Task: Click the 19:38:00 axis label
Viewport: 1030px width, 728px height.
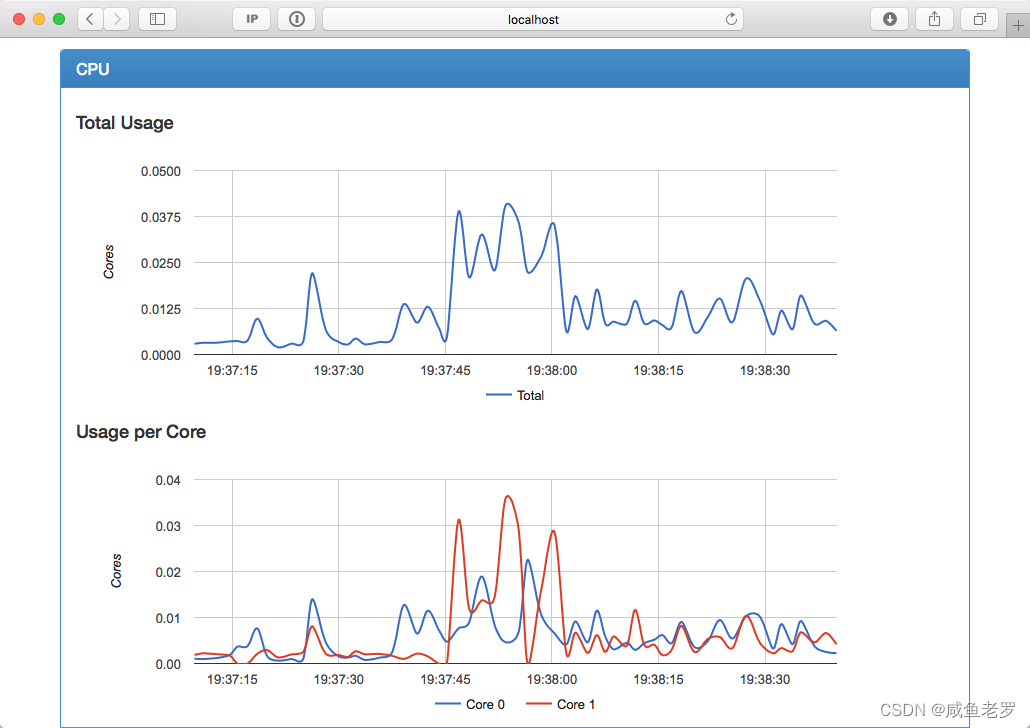Action: 551,370
